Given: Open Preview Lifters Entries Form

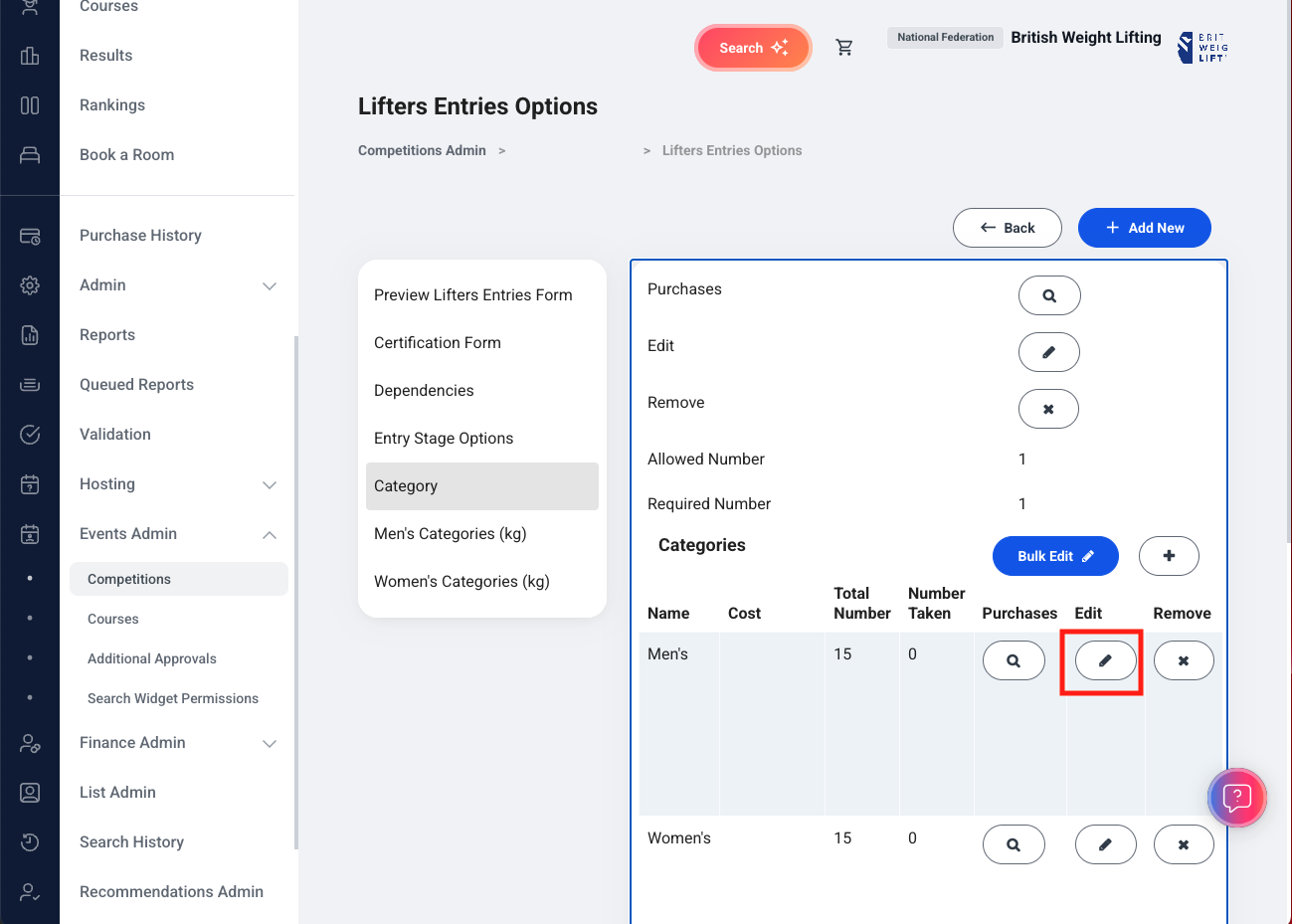Looking at the screenshot, I should pos(482,295).
